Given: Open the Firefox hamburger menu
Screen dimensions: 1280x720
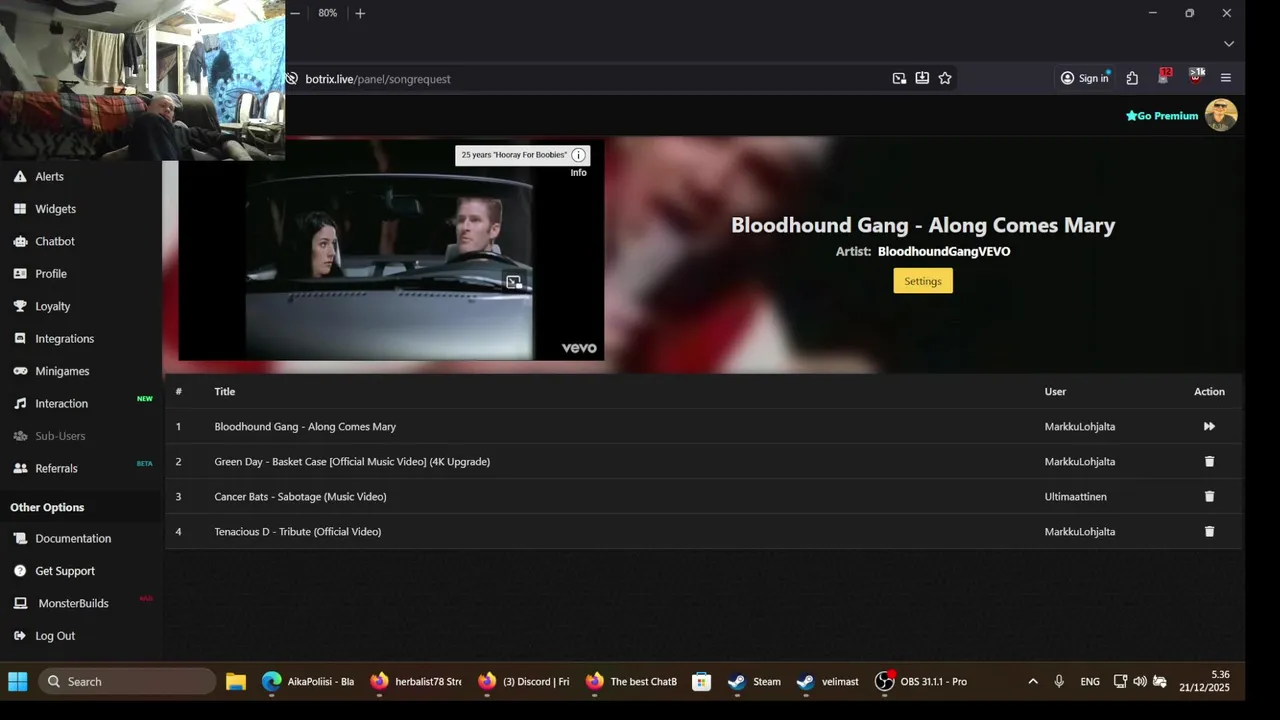Looking at the screenshot, I should click(x=1226, y=78).
